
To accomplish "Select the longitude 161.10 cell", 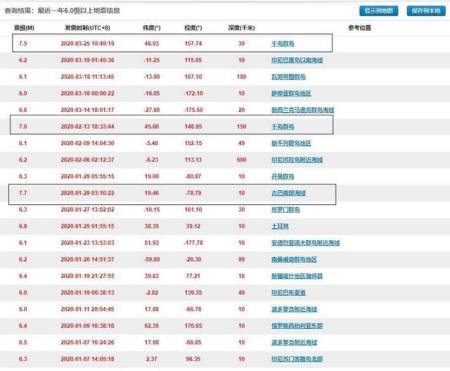I will (193, 210).
